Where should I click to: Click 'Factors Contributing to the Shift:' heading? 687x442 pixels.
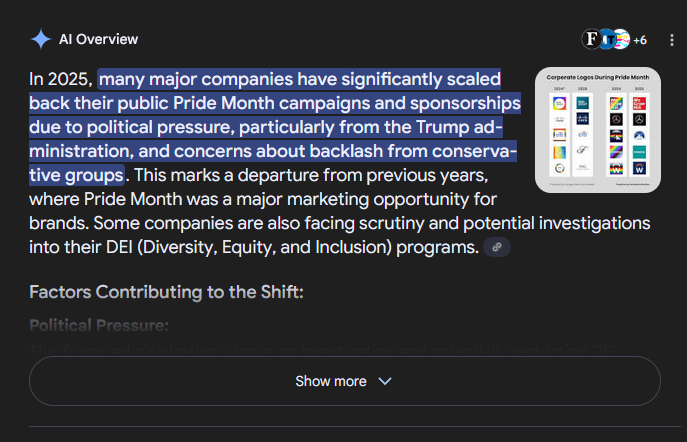point(166,292)
